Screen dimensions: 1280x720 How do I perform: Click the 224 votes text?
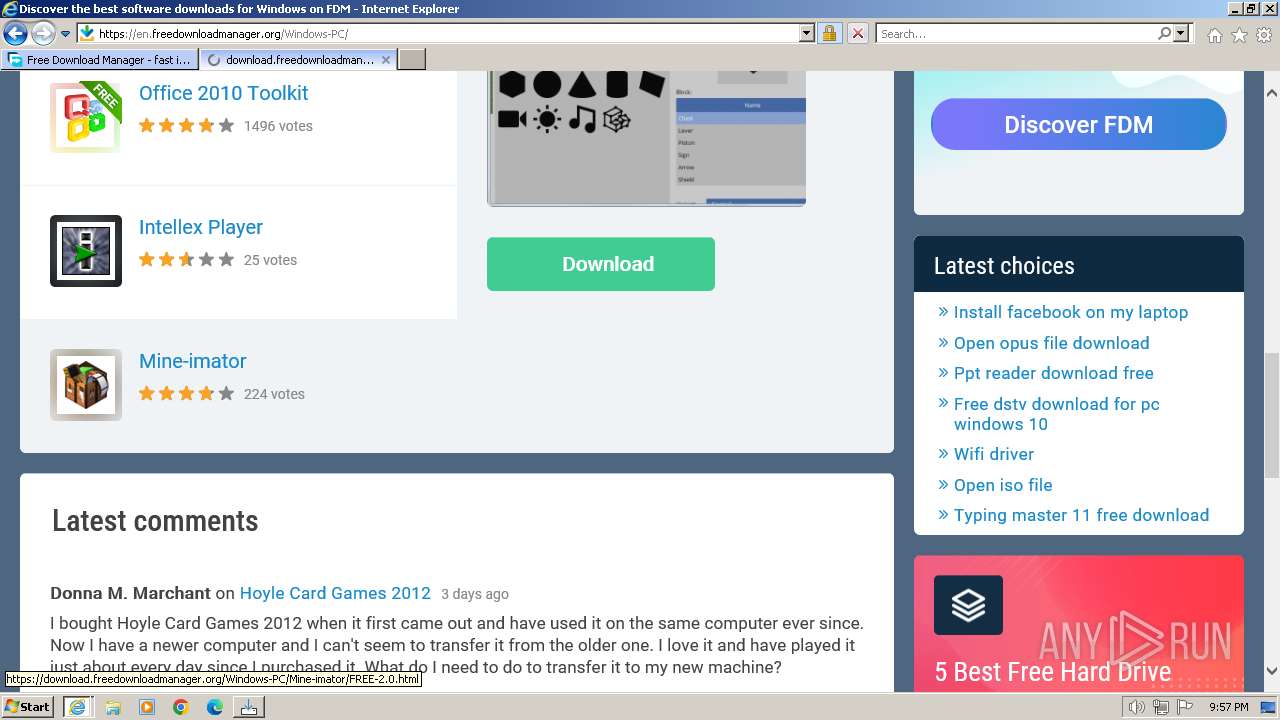click(x=274, y=394)
